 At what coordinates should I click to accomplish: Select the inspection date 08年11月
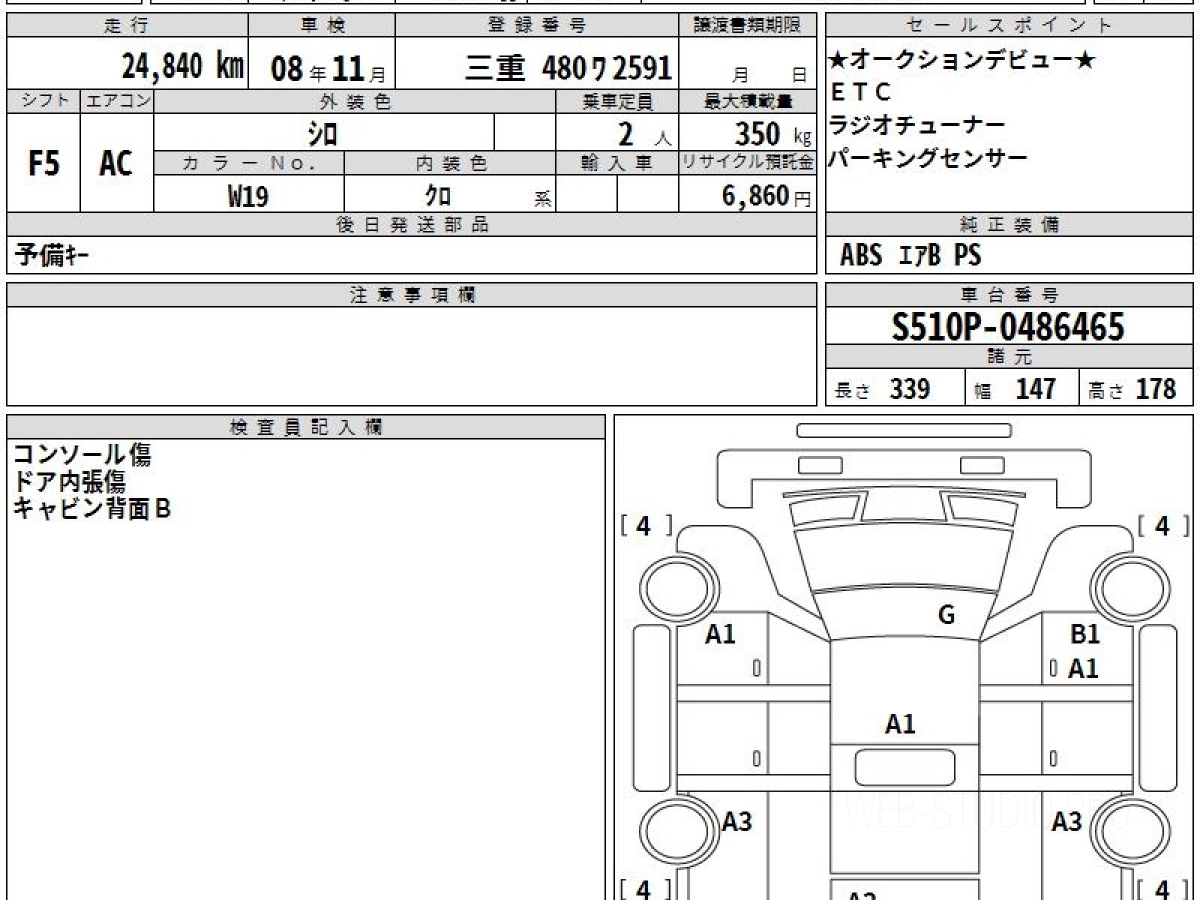click(x=328, y=69)
